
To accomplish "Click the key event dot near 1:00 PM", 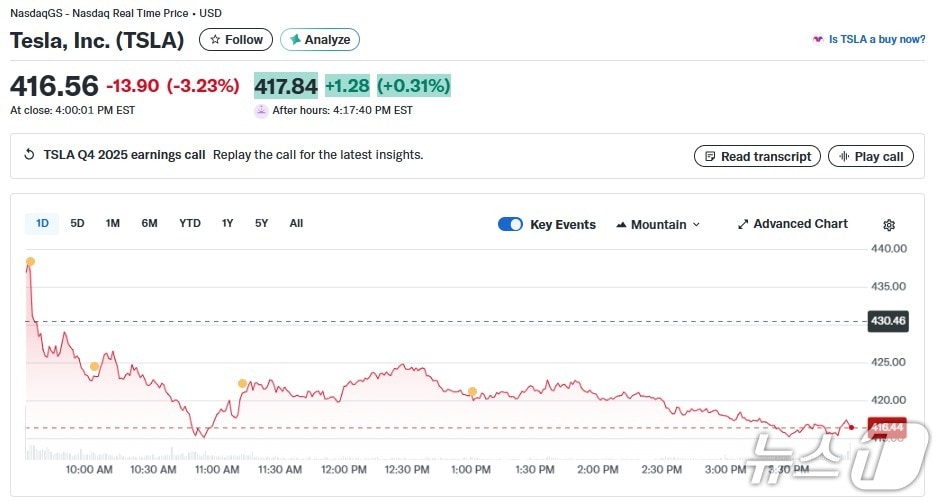I will [x=472, y=391].
